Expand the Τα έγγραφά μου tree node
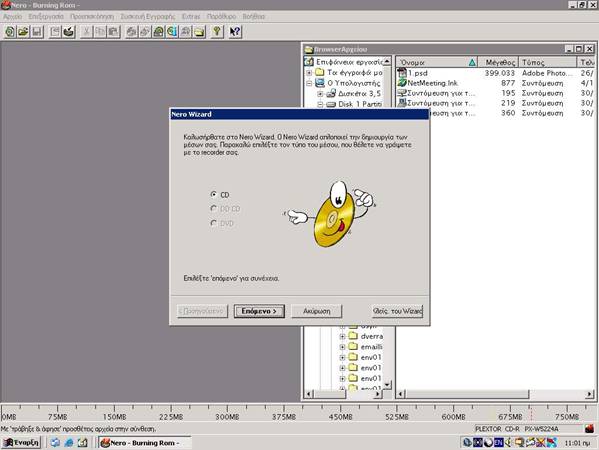Viewport: 599px width, 450px height. tap(309, 72)
